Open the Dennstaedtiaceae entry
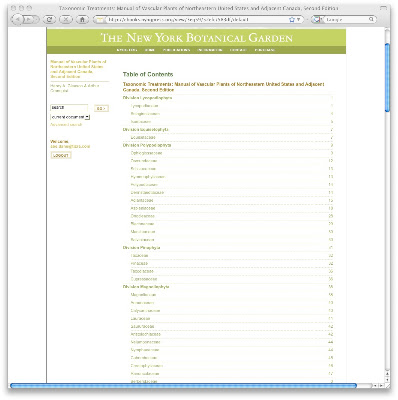 click(147, 193)
